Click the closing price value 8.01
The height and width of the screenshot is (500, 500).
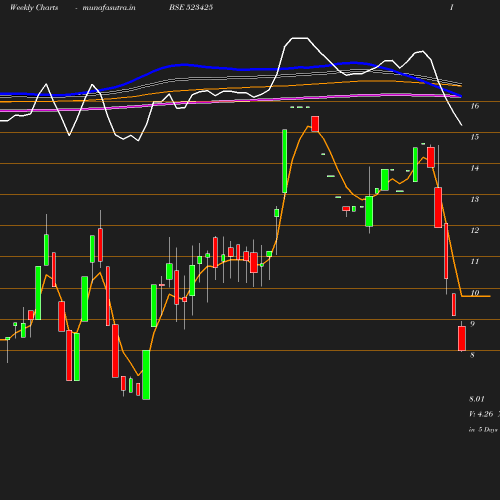click(477, 399)
